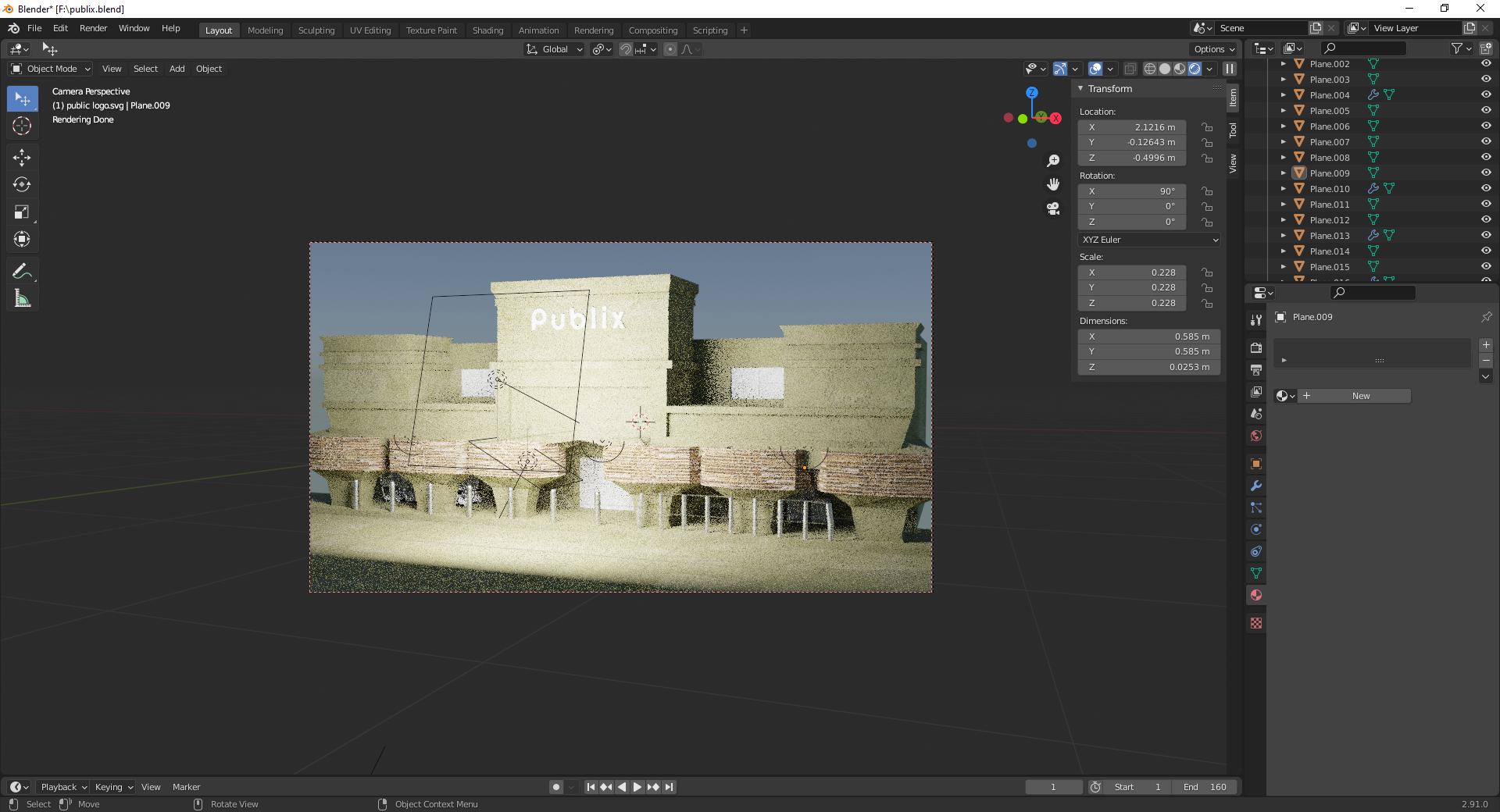Hide Plane.013 with its eye icon
Viewport: 1500px width, 812px height.
click(x=1486, y=235)
